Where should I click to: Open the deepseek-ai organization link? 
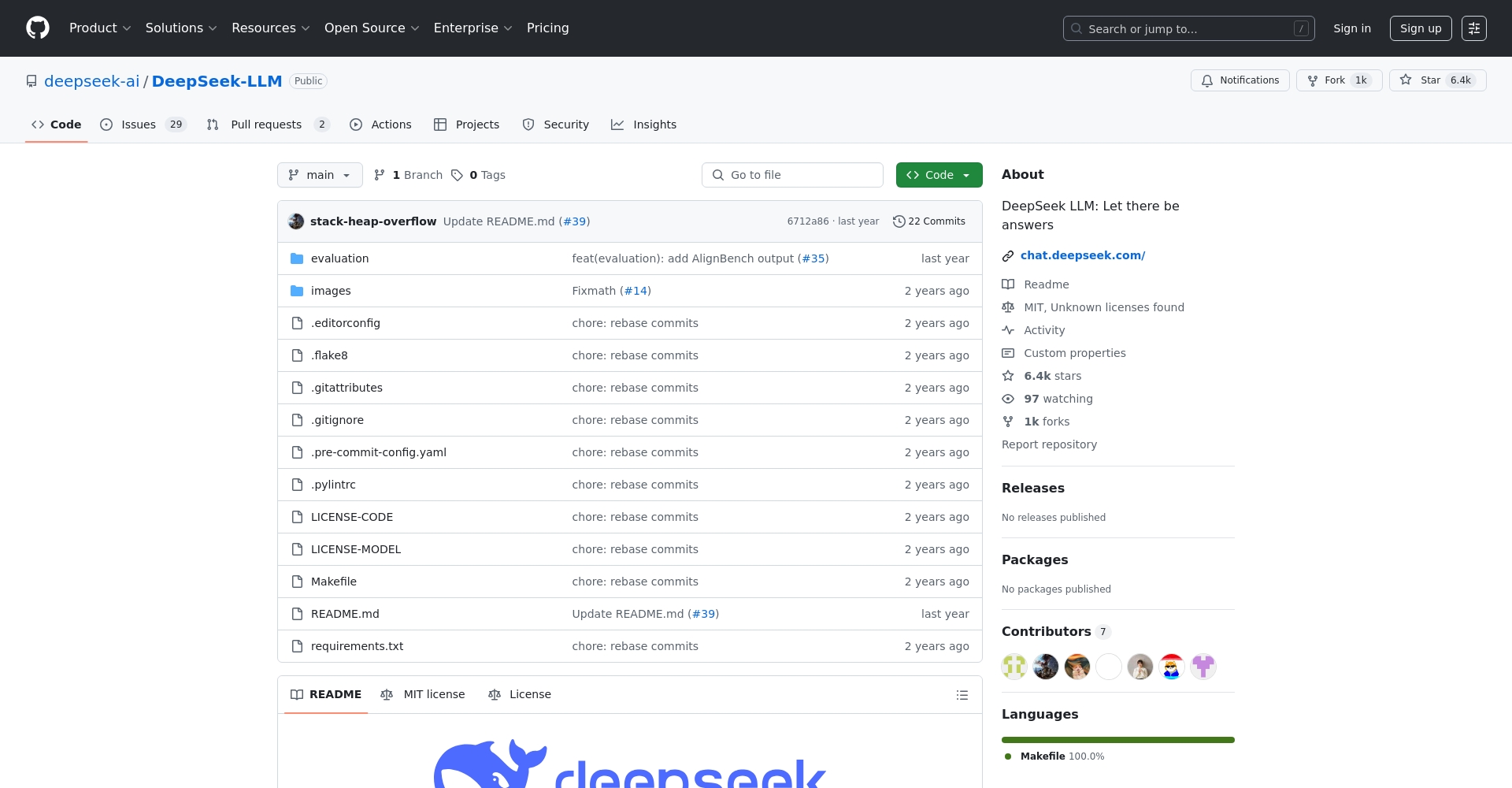tap(91, 81)
